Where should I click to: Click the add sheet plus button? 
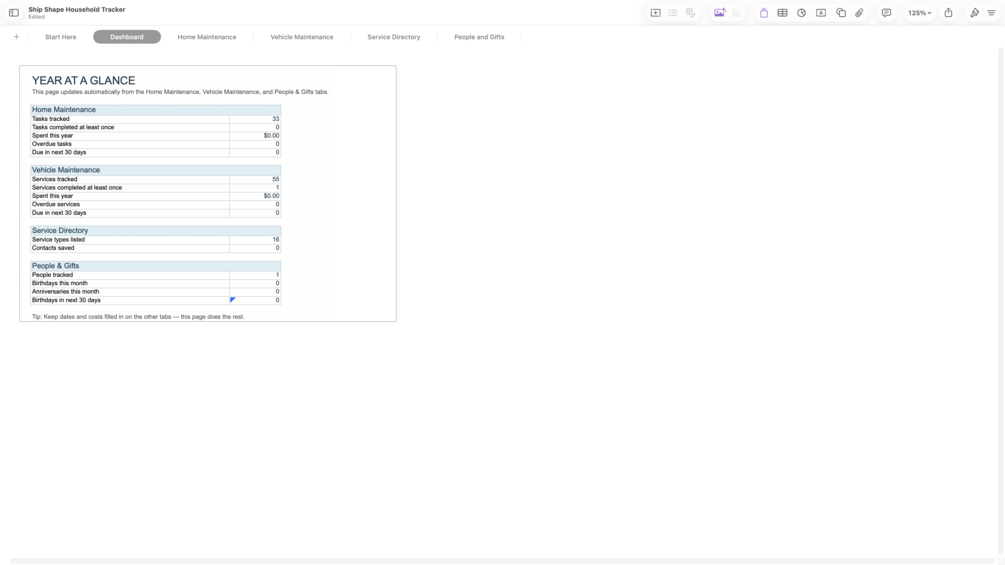[x=17, y=37]
